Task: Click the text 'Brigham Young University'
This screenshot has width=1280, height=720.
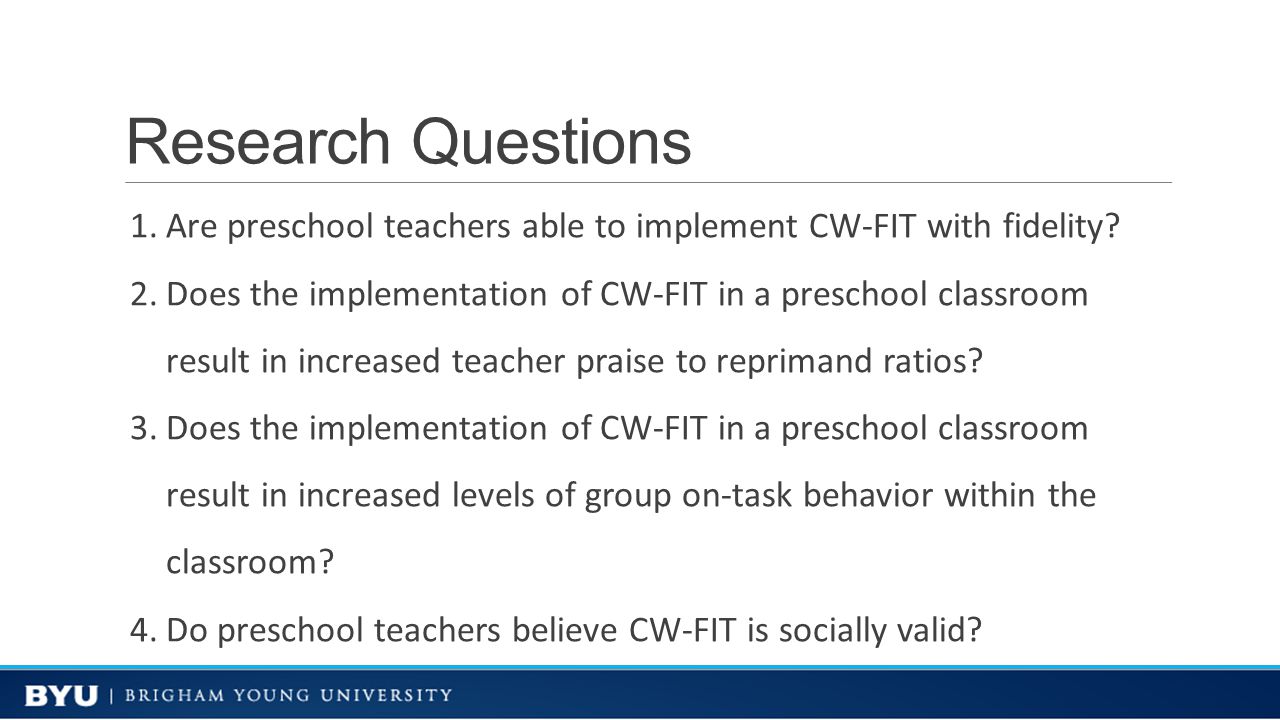Action: click(288, 695)
